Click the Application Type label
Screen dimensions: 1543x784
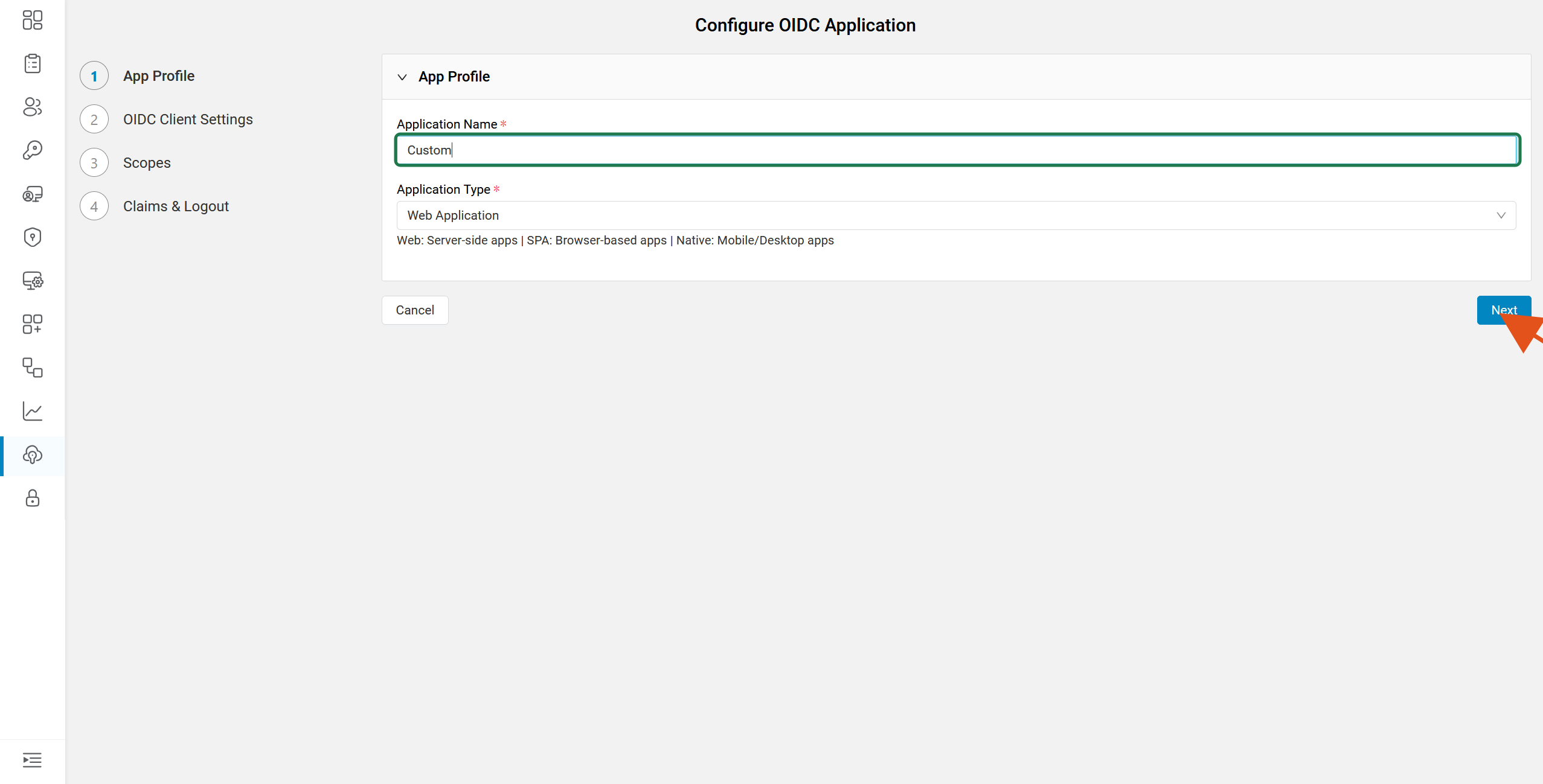(443, 190)
